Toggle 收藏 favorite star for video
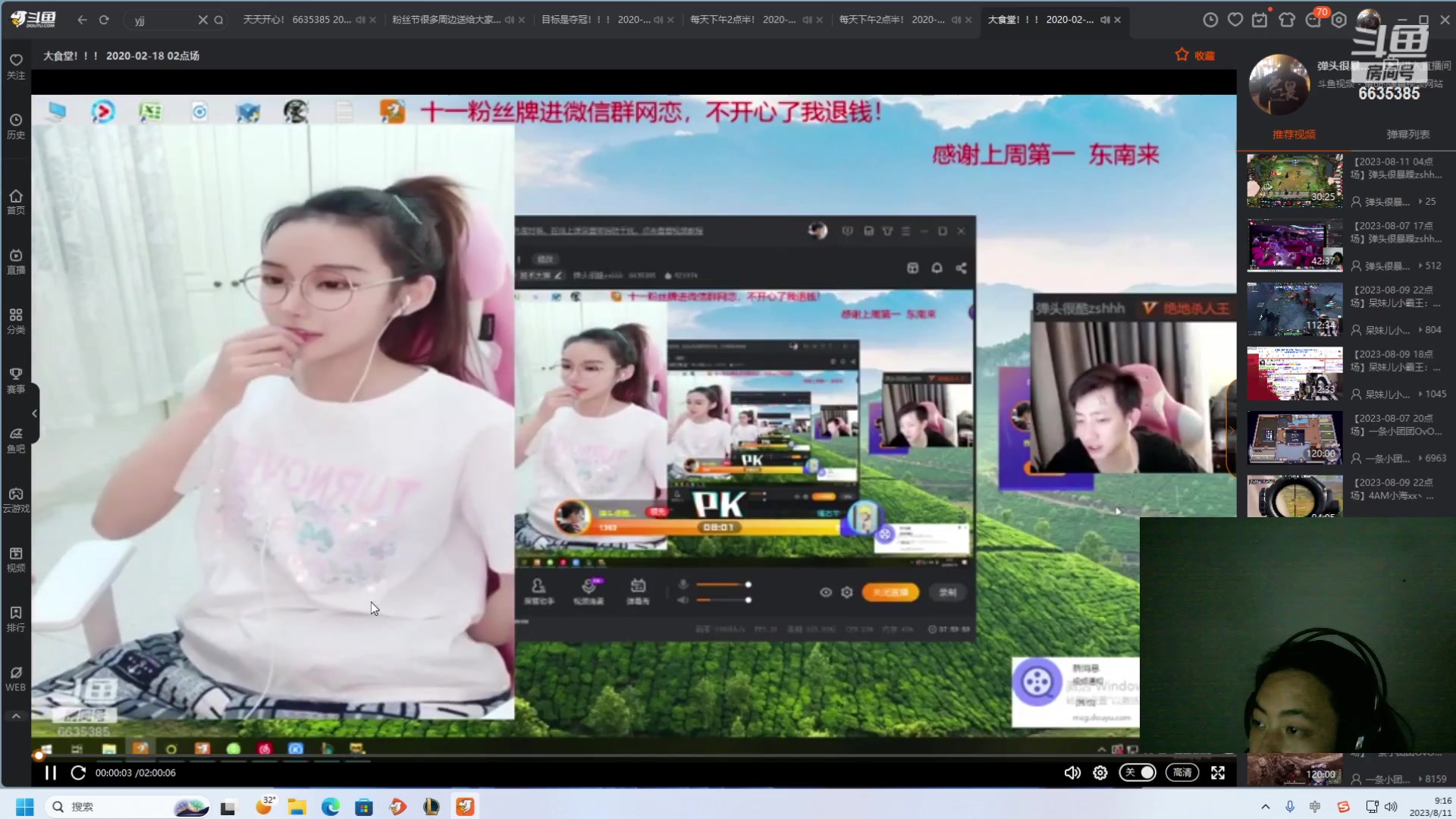The width and height of the screenshot is (1456, 819). coord(1194,55)
